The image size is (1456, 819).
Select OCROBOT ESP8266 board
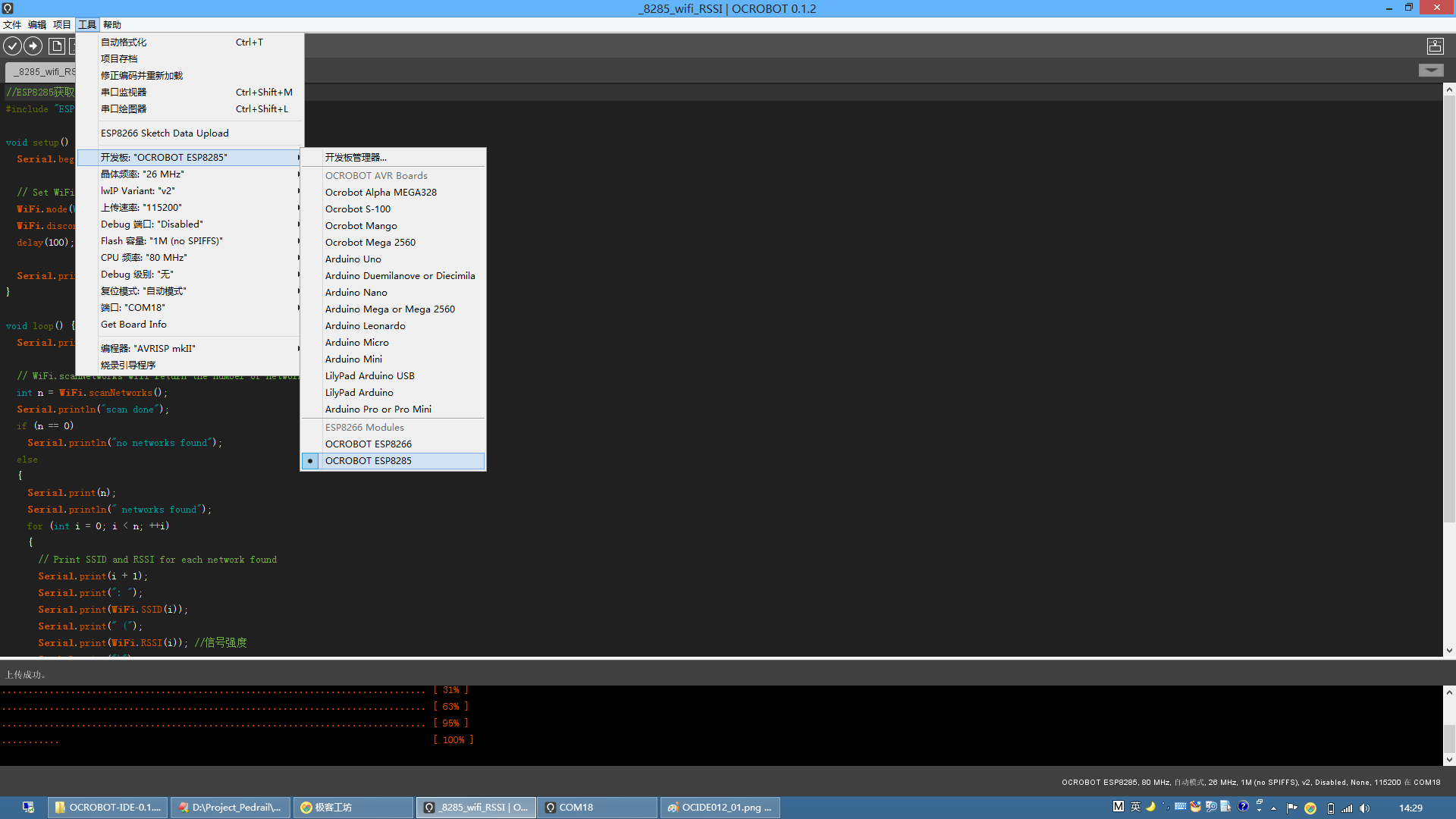click(369, 444)
